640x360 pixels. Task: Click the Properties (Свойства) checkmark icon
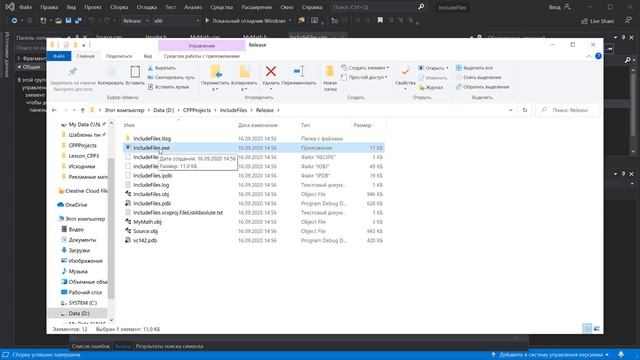pos(405,72)
